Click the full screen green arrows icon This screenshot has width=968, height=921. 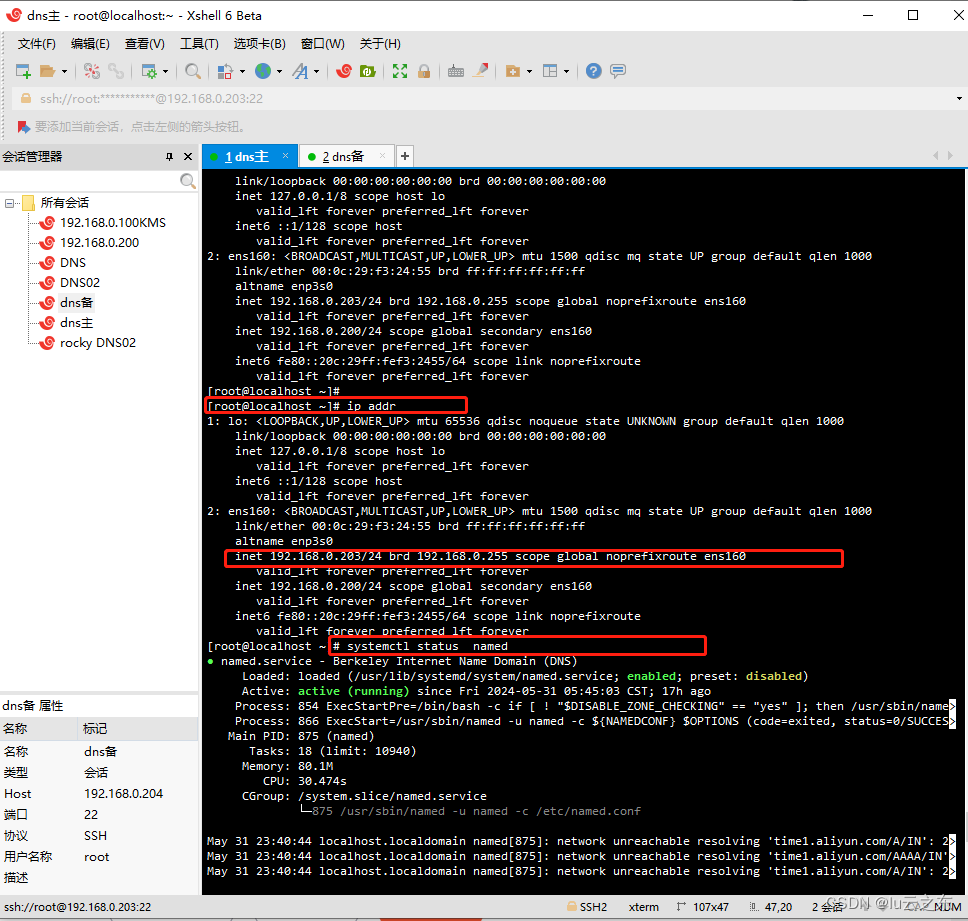(x=400, y=71)
